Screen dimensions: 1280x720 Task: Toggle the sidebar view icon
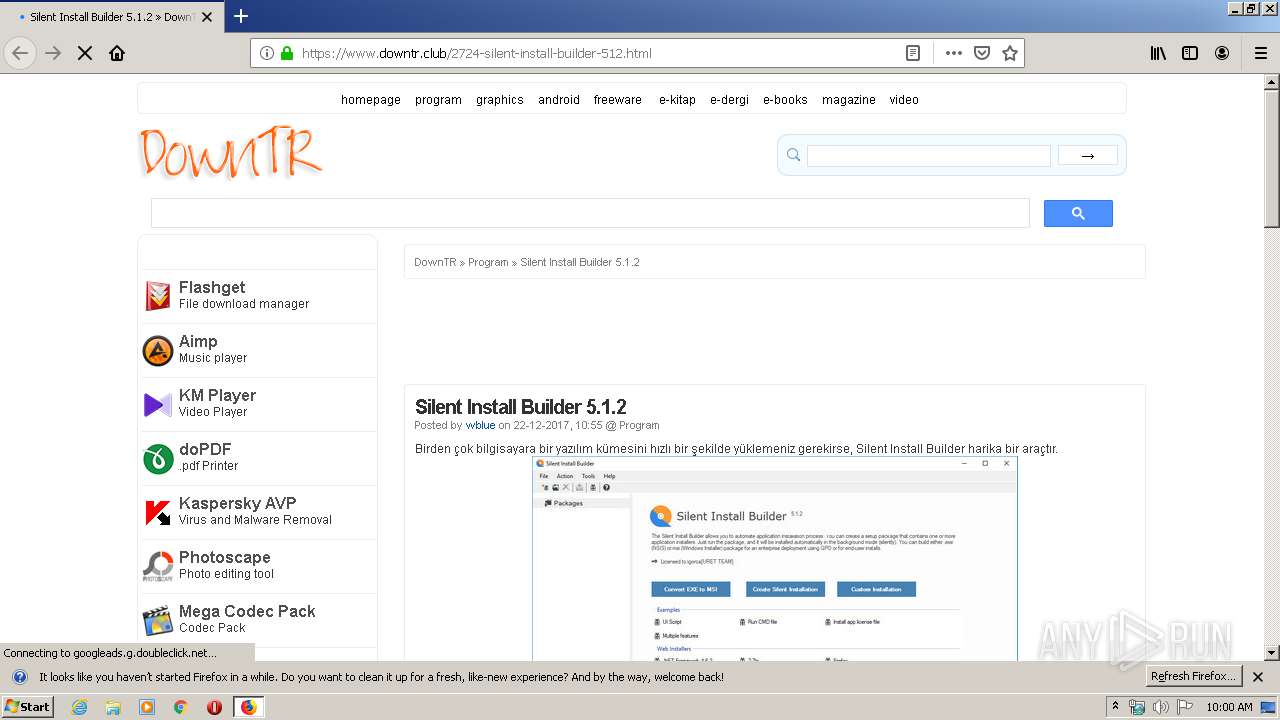(1190, 53)
